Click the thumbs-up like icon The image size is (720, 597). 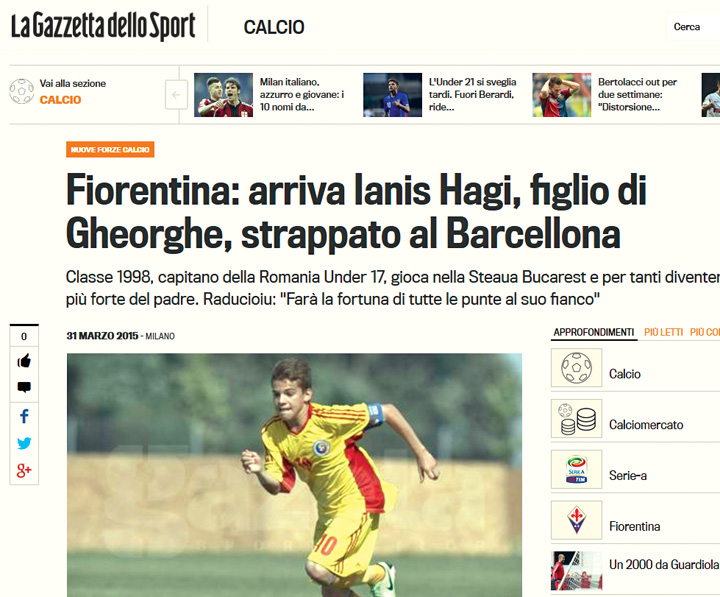point(24,361)
